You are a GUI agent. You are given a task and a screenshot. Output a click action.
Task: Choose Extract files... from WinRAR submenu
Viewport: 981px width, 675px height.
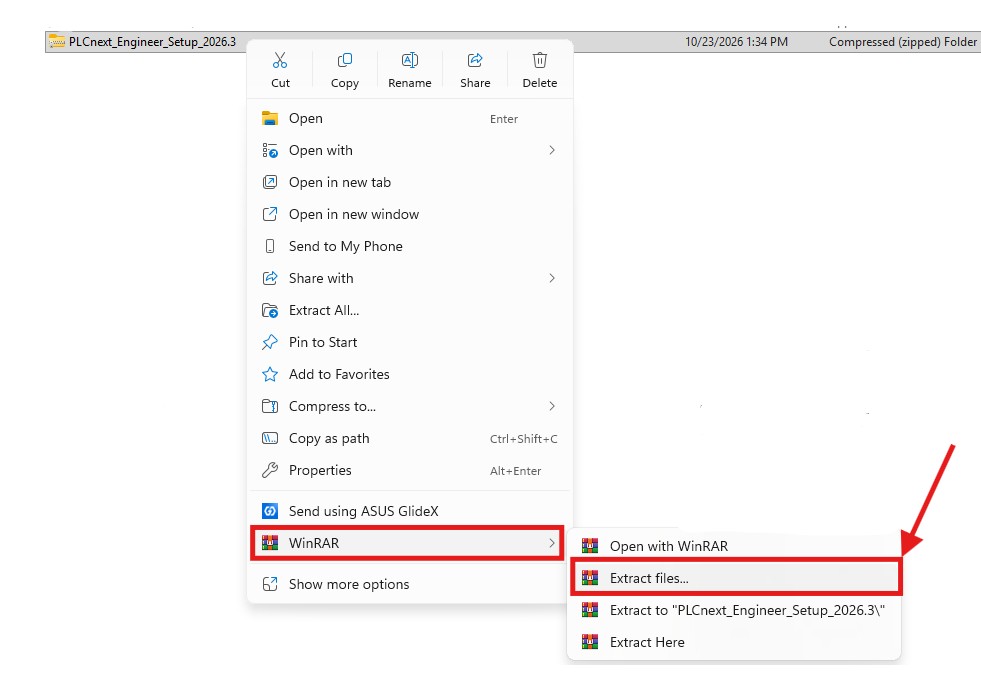click(734, 578)
